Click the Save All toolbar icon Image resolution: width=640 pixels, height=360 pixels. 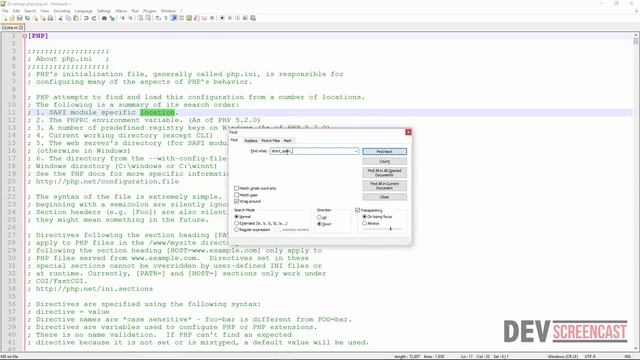click(27, 18)
